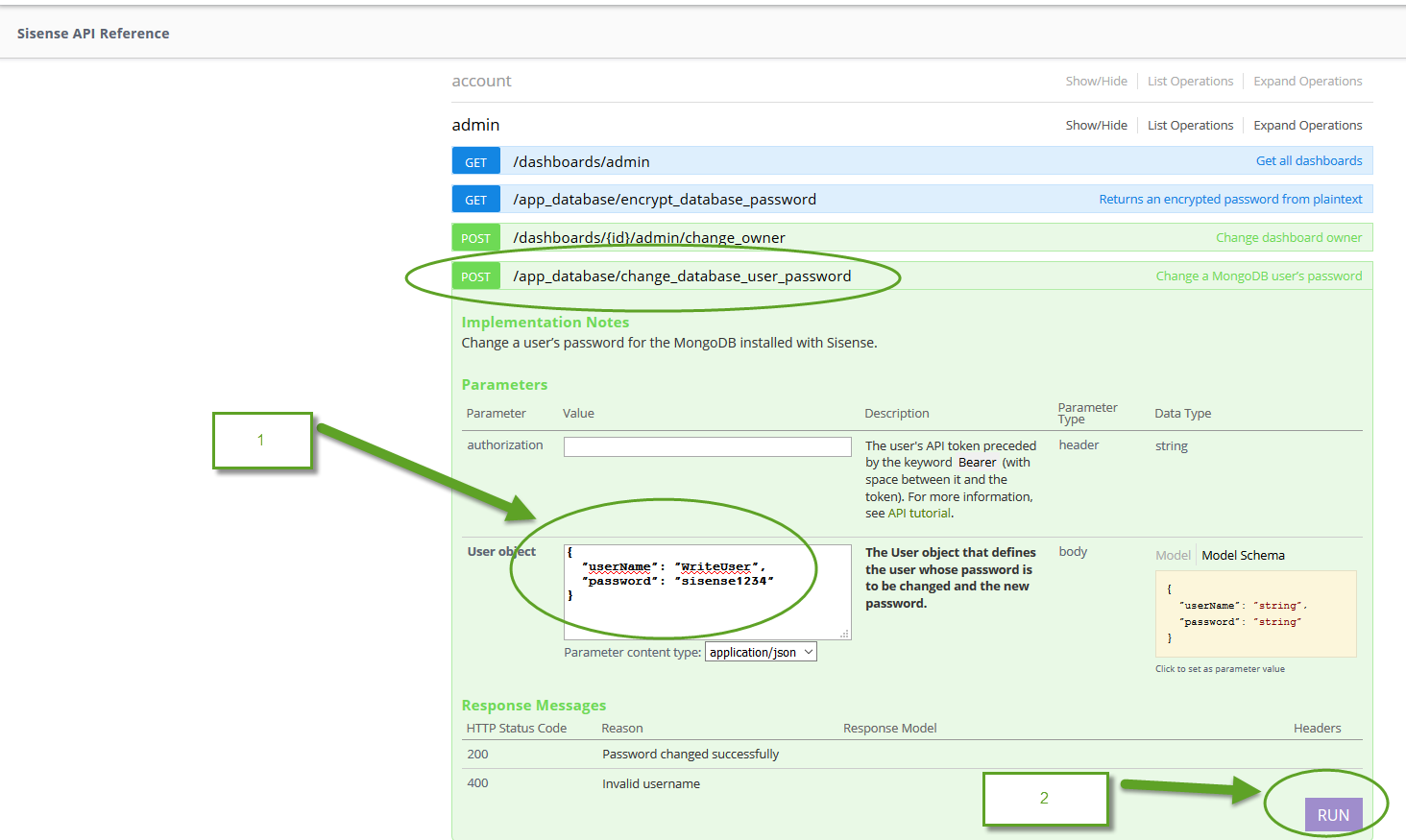Click the Get all dashboards link
Screen dimensions: 1406x840
(x=1309, y=160)
